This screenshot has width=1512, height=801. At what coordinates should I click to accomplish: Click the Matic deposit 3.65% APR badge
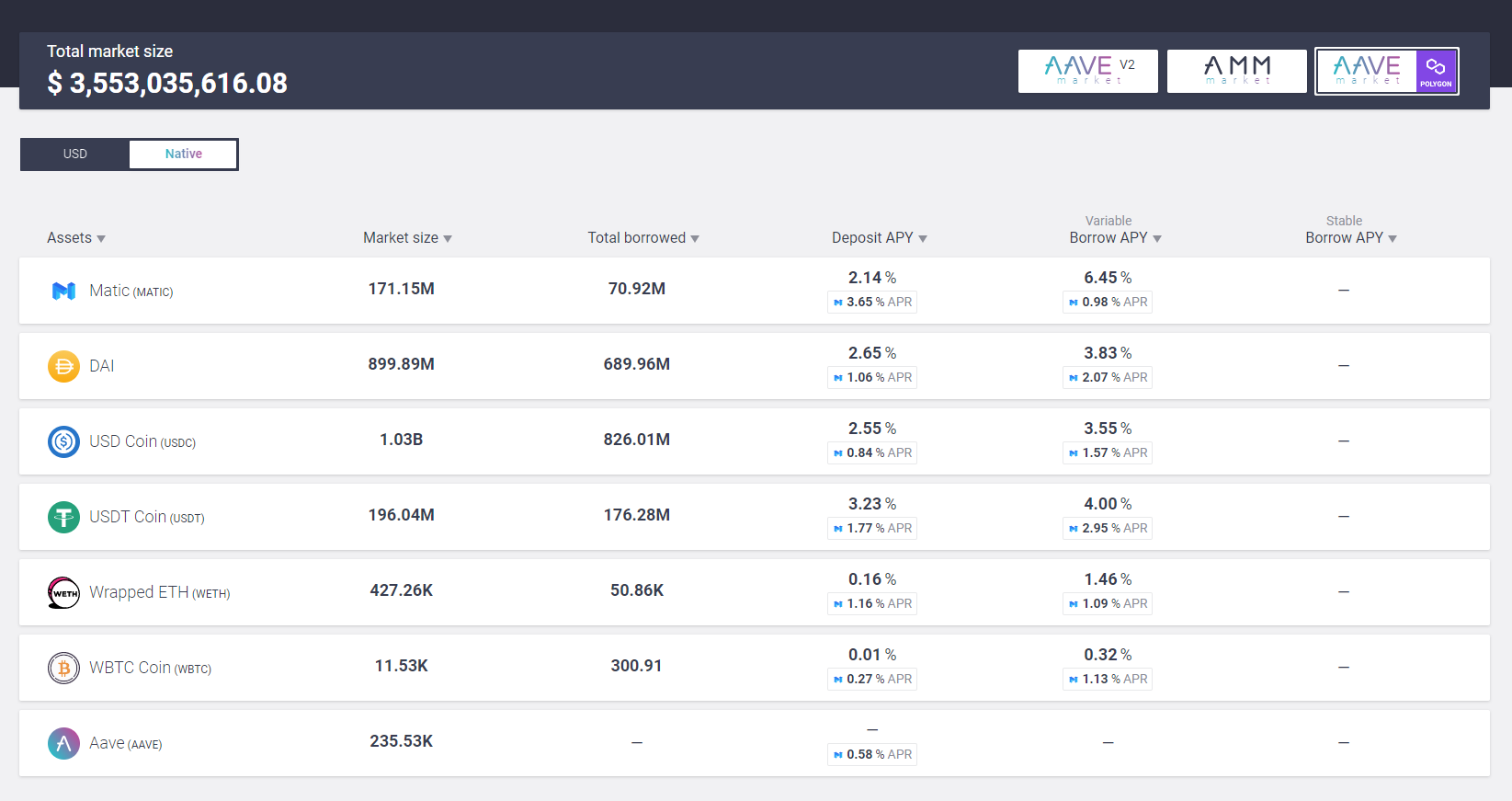(x=872, y=303)
